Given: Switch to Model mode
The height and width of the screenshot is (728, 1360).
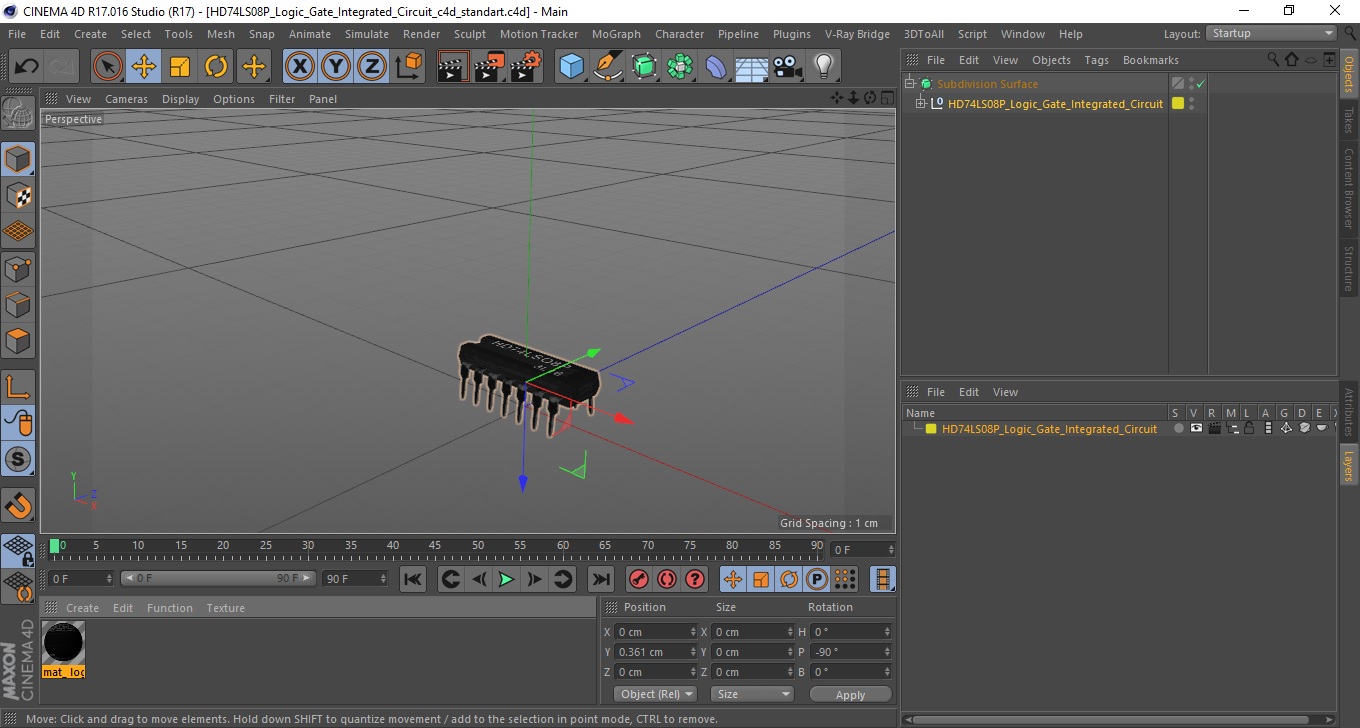Looking at the screenshot, I should pyautogui.click(x=18, y=159).
